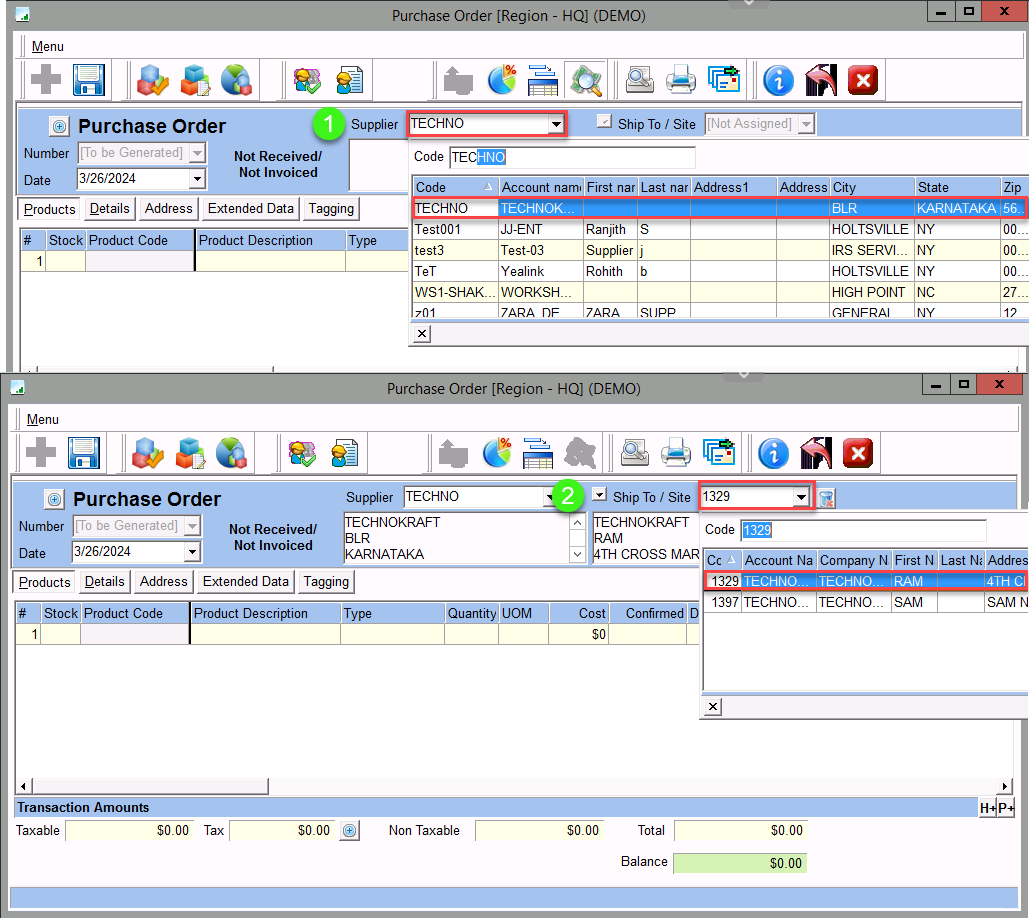Click the H+ button beside Transaction Amounts
This screenshot has width=1029, height=918.
click(986, 808)
